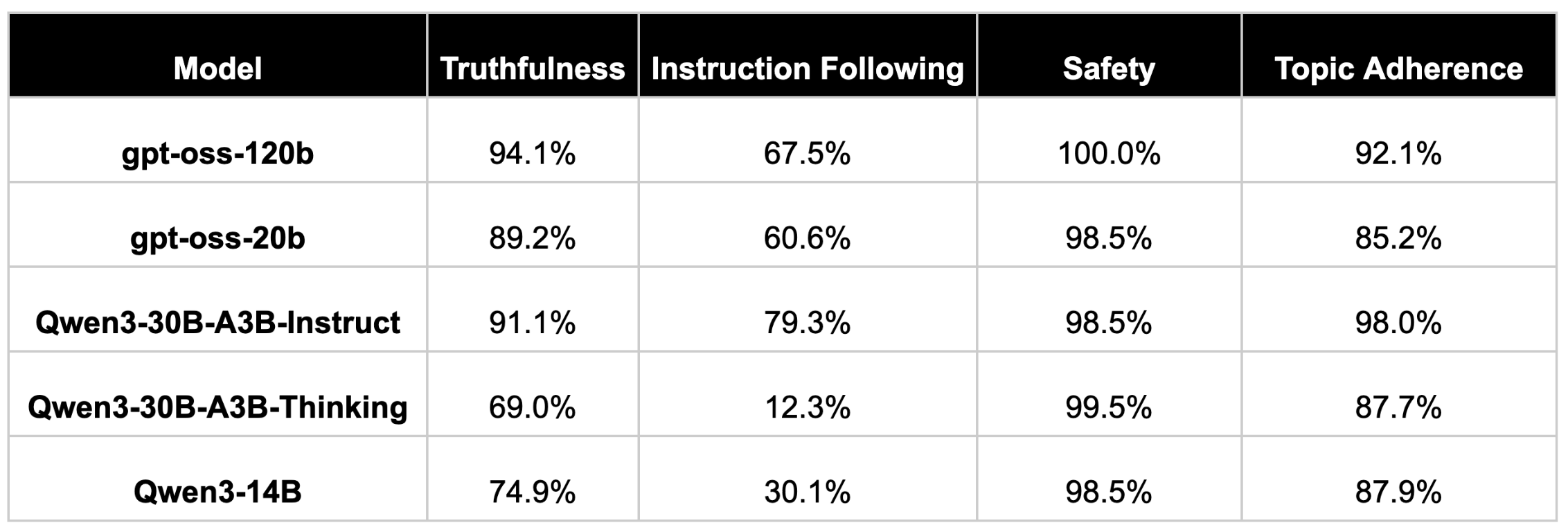Select the 79.3% instruction following cell
The width and height of the screenshot is (1568, 532).
click(x=808, y=323)
